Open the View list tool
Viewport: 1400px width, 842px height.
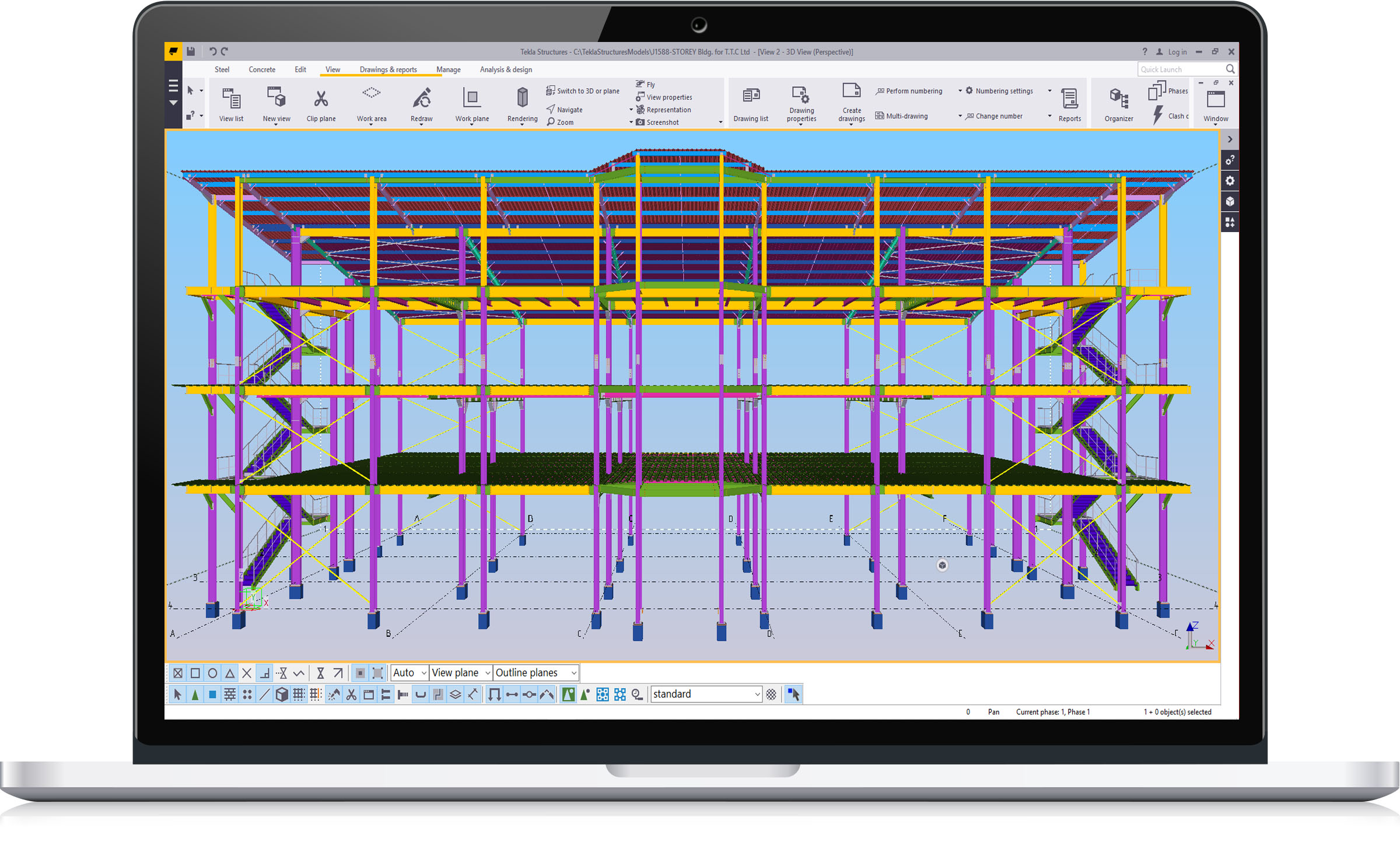(x=231, y=104)
